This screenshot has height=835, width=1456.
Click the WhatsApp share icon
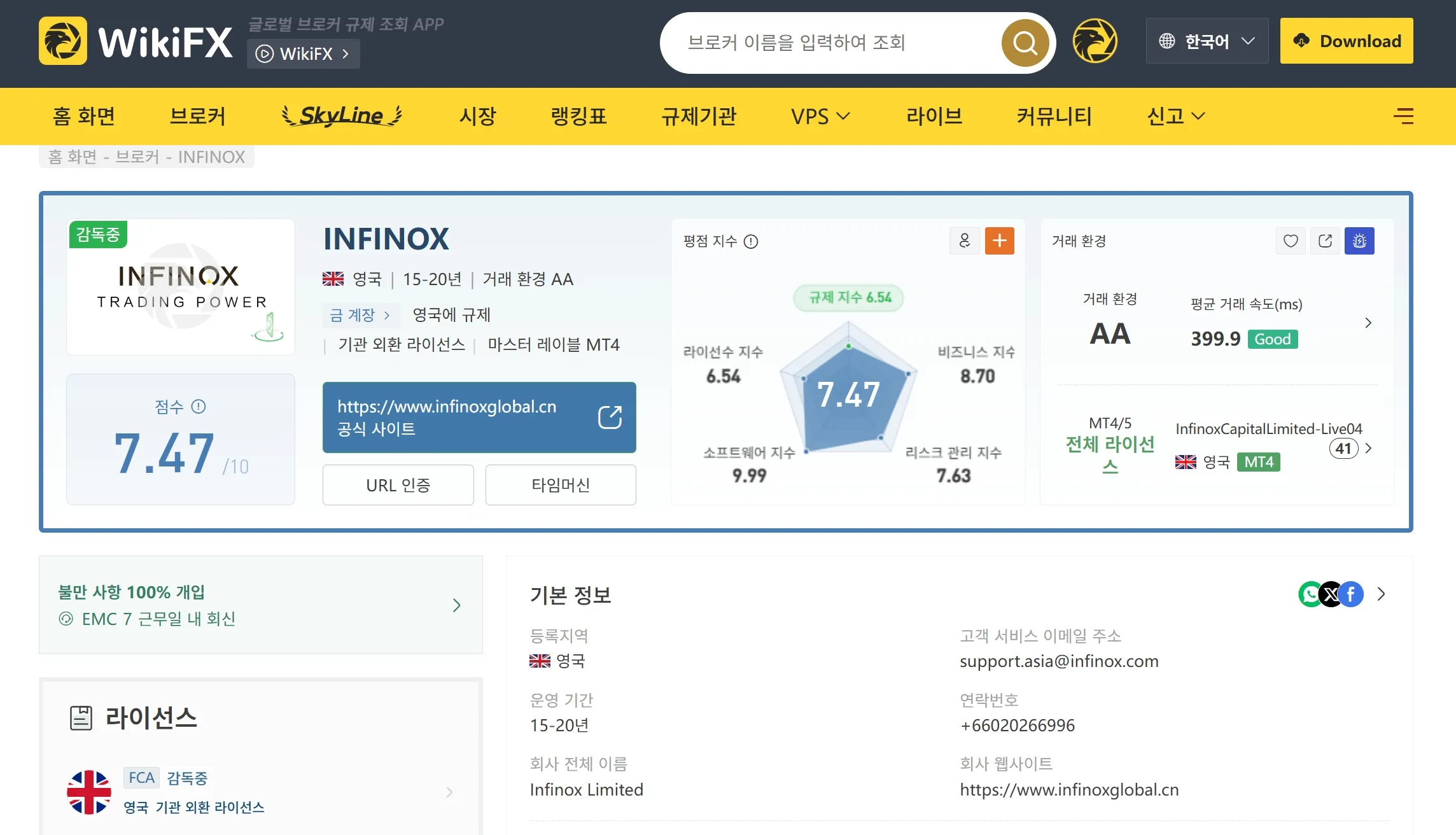click(1310, 594)
